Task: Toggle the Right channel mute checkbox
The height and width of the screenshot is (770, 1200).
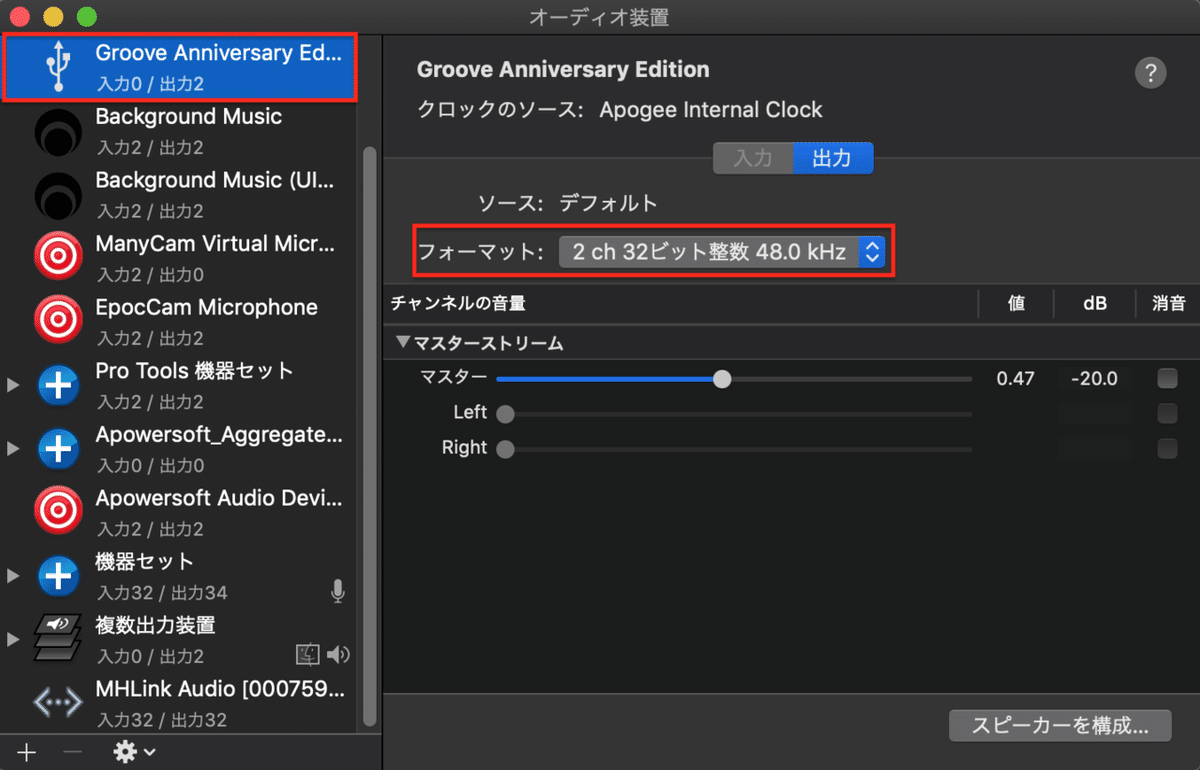Action: (1167, 448)
